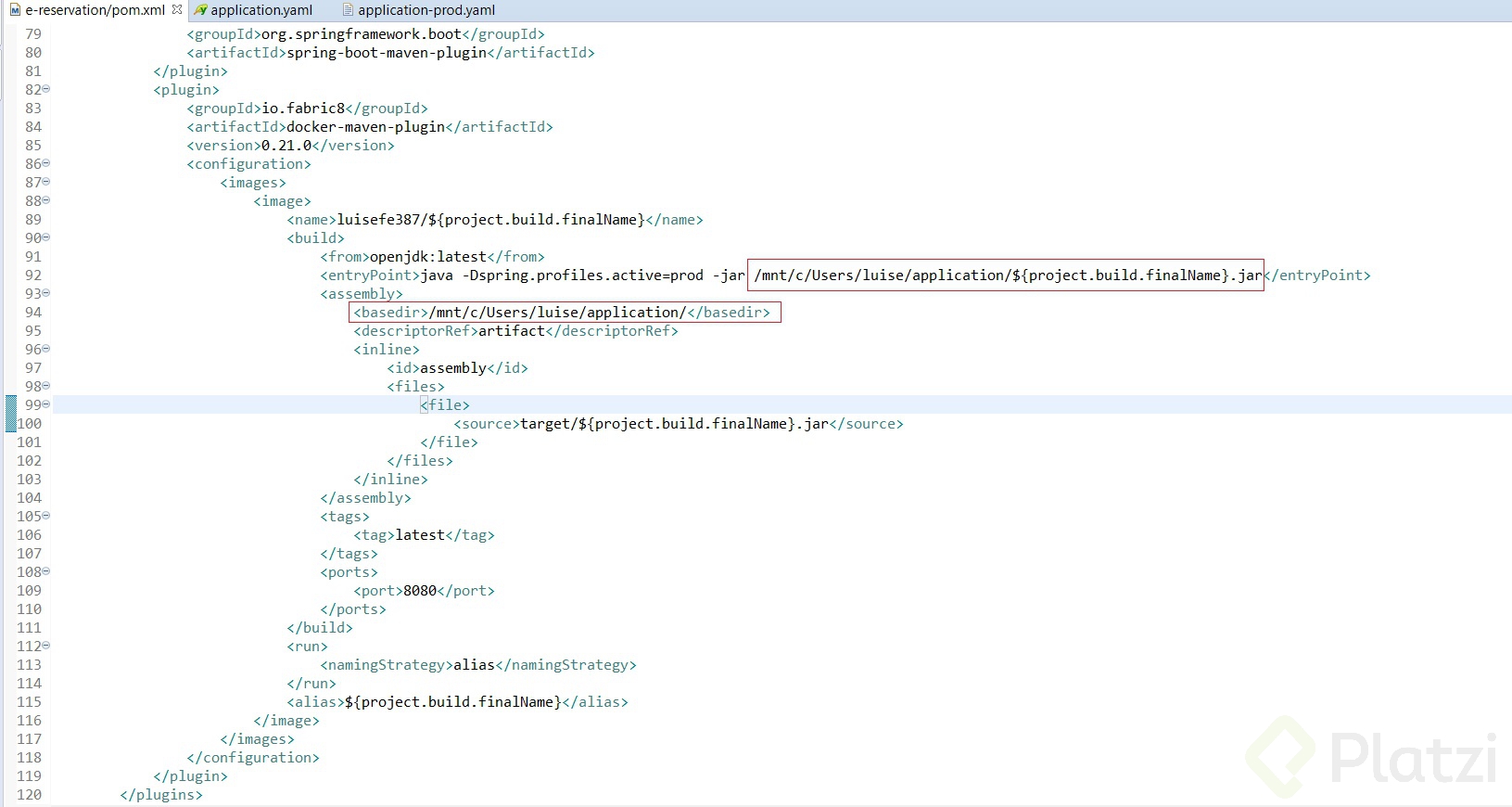
Task: Collapse the inline block at line 96
Action: (x=46, y=349)
